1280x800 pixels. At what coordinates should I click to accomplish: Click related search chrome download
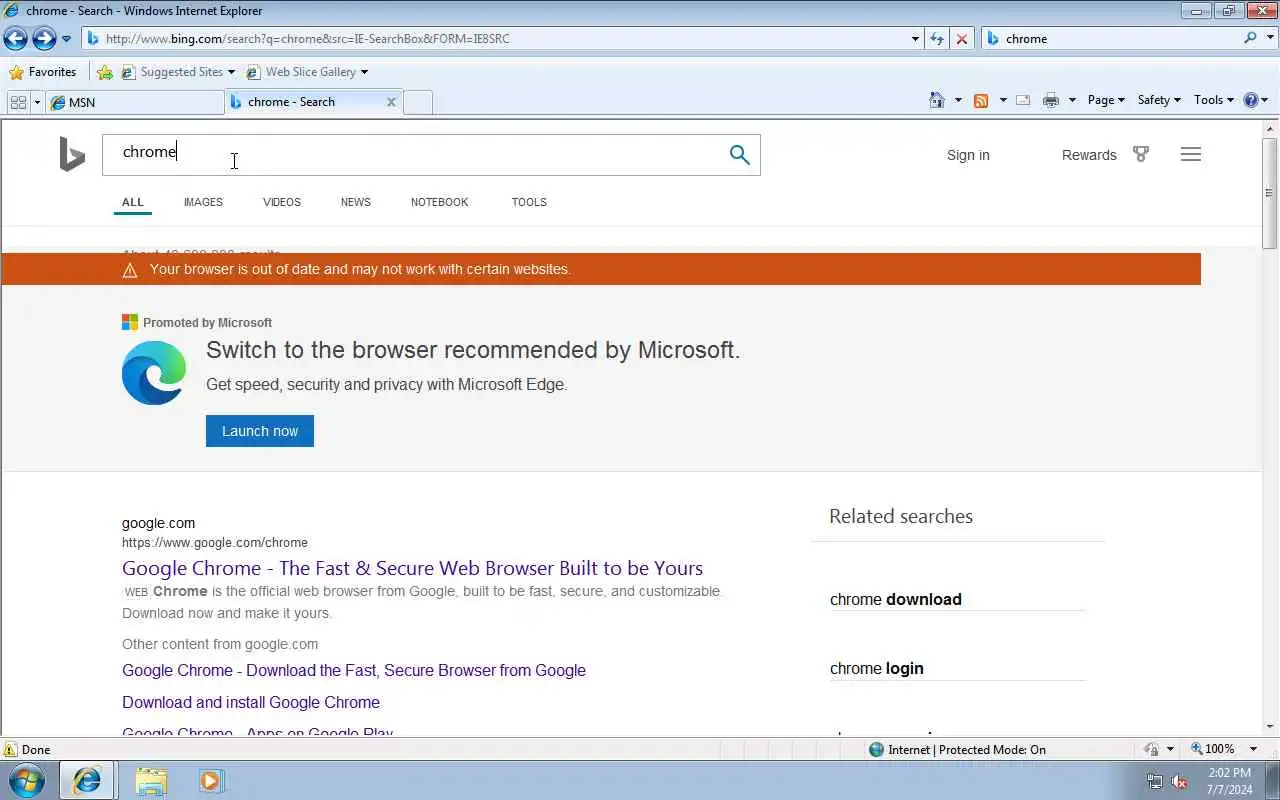[x=896, y=599]
